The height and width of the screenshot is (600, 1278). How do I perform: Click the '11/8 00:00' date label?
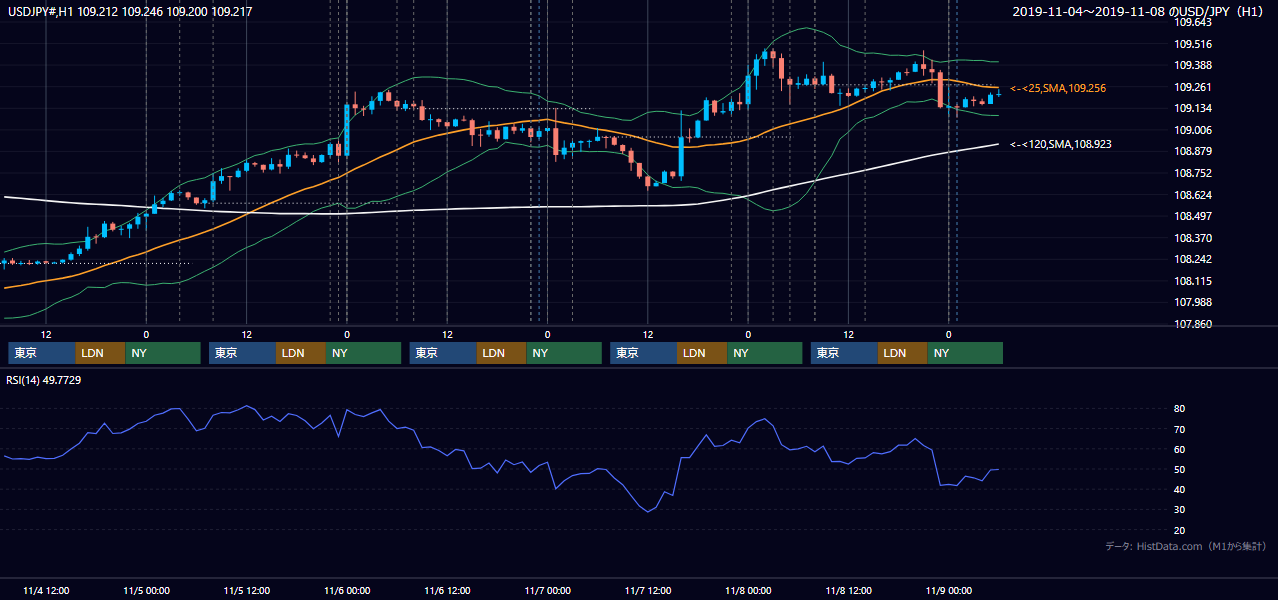[x=748, y=590]
